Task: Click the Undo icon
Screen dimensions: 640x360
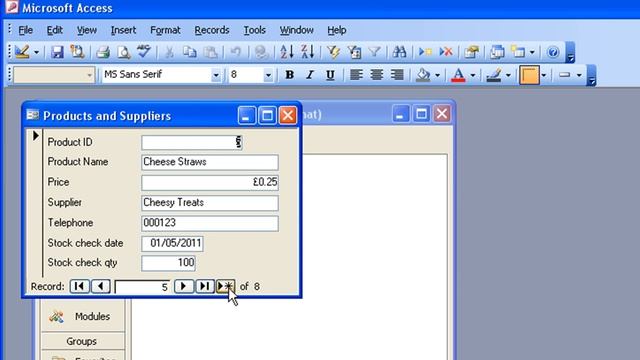Action: [x=236, y=52]
